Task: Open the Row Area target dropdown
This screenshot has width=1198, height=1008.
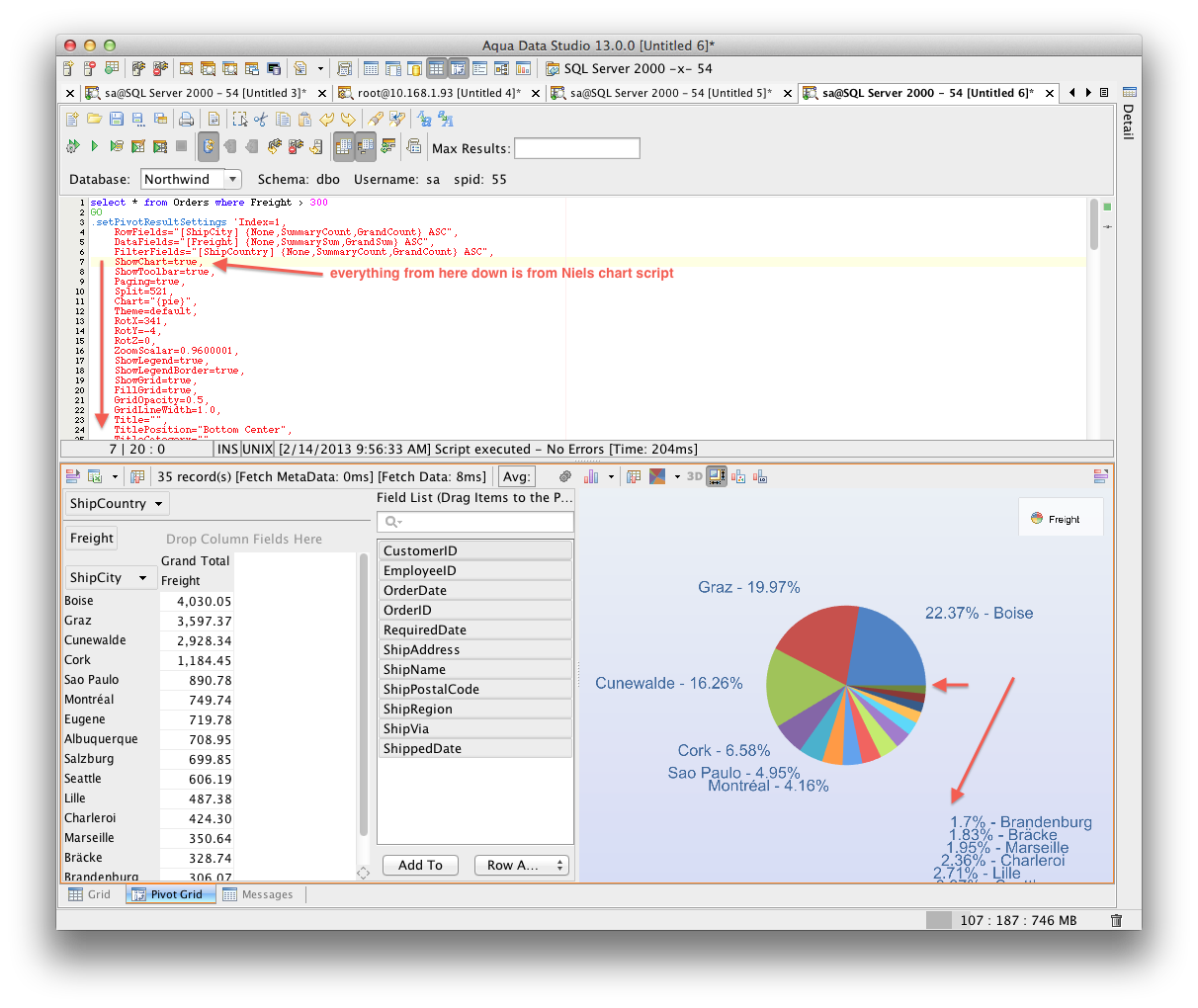Action: pyautogui.click(x=522, y=865)
